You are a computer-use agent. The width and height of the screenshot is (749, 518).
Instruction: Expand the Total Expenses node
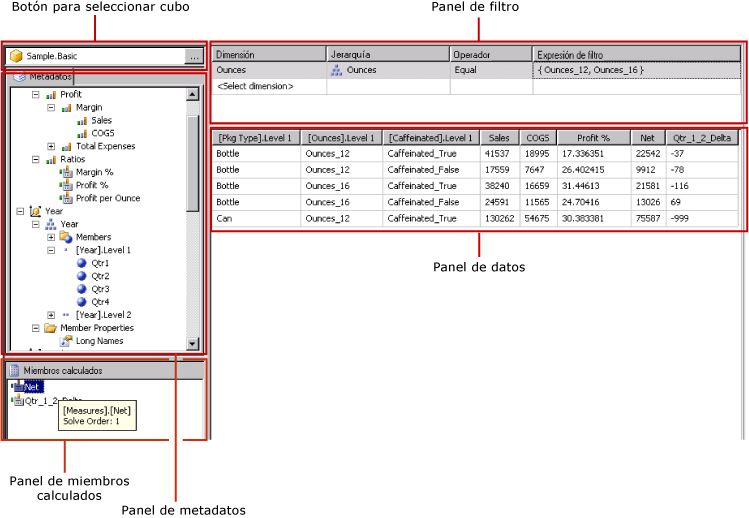(x=51, y=146)
